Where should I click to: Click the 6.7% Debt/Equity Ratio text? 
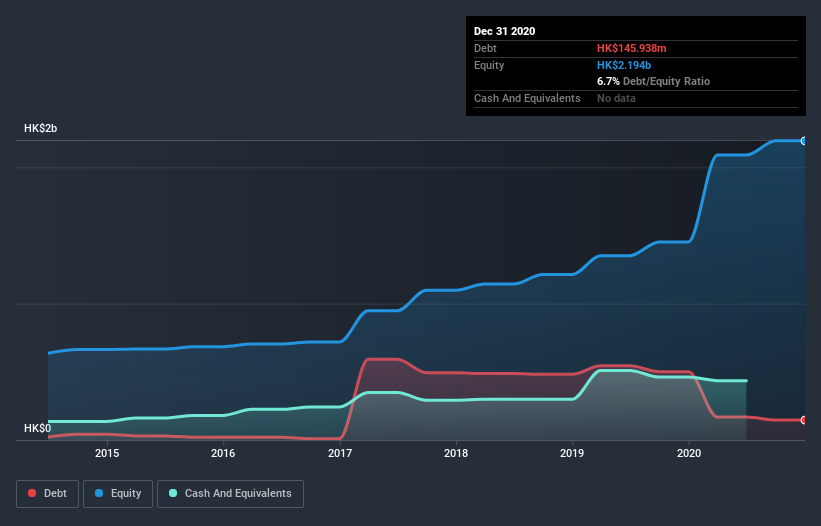click(653, 81)
